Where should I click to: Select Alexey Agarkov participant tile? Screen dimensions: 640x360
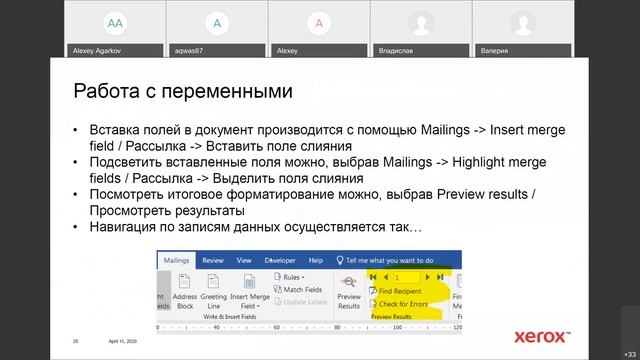coord(115,29)
